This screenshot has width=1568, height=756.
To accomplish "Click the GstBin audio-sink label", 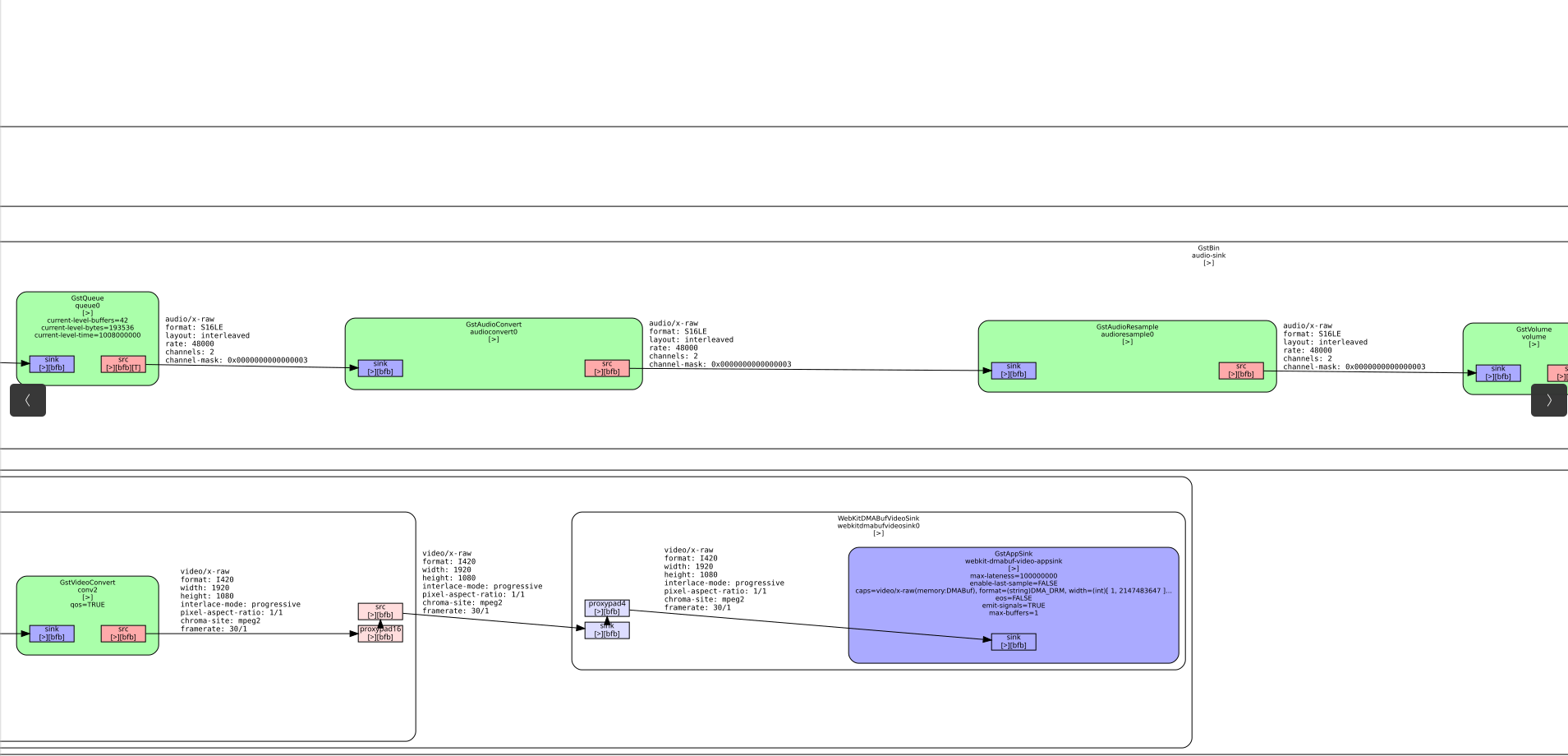I will [1208, 251].
